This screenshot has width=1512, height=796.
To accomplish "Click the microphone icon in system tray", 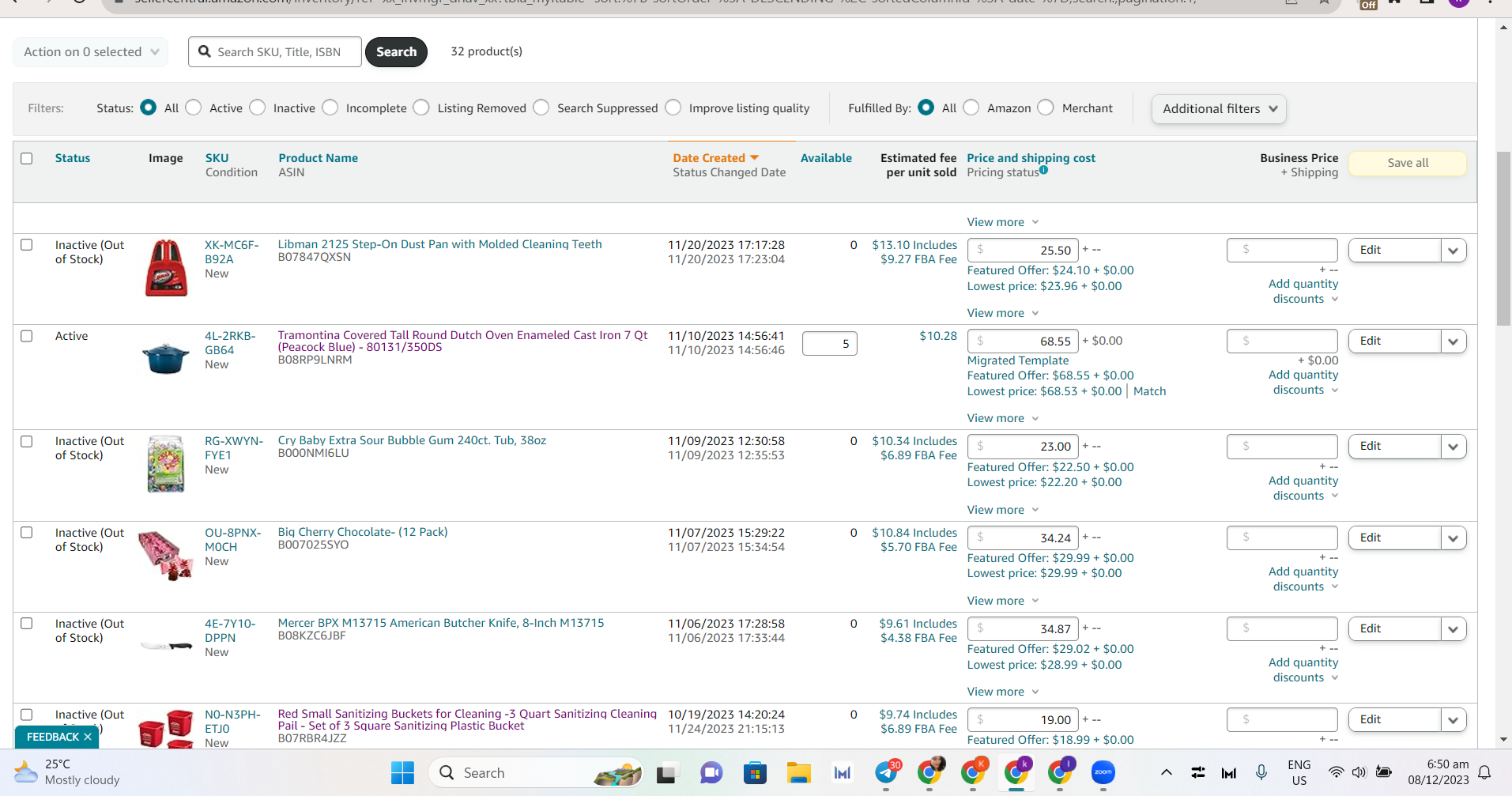I will coord(1261,772).
